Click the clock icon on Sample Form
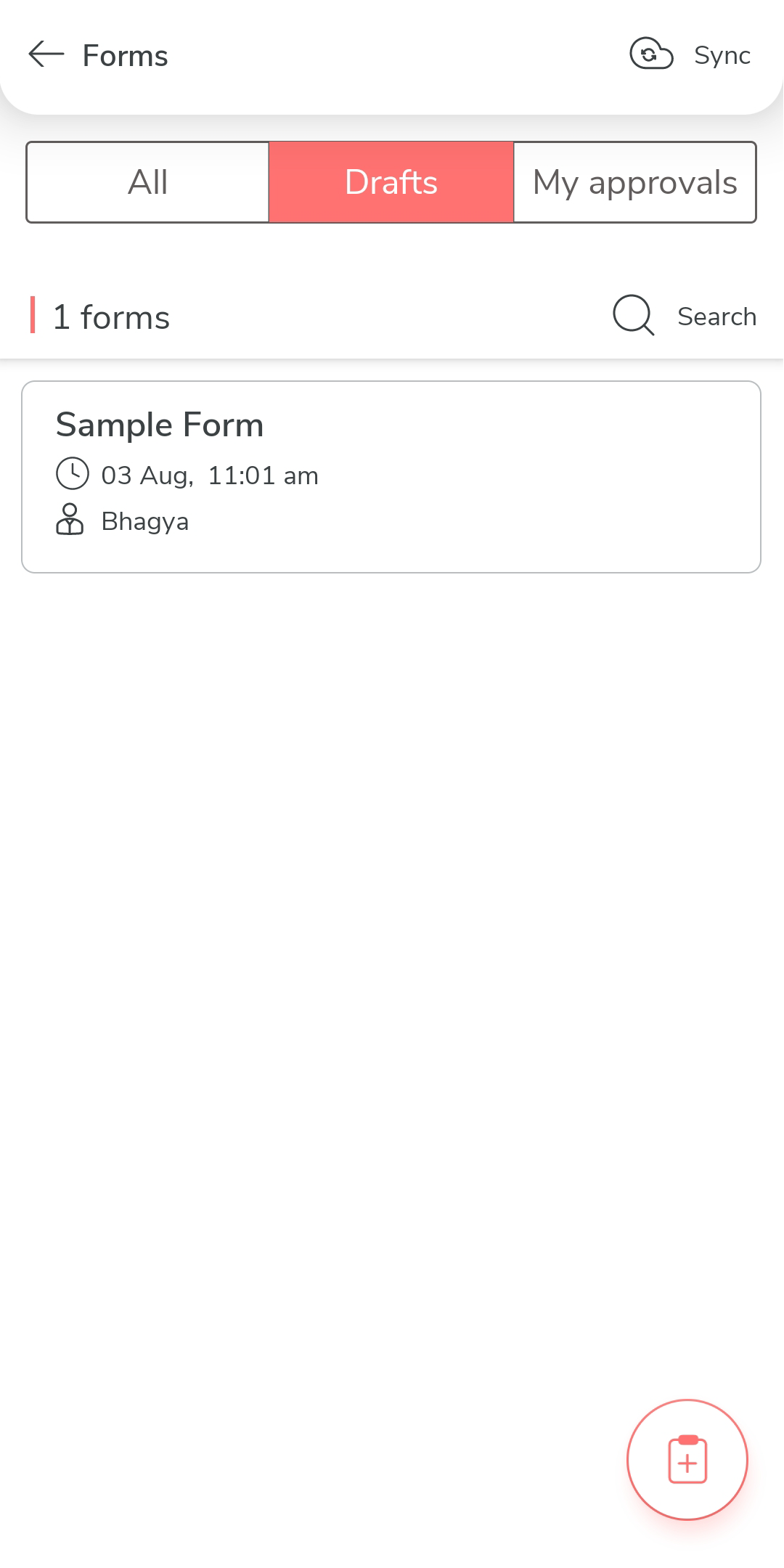The height and width of the screenshot is (1568, 784). click(x=73, y=474)
